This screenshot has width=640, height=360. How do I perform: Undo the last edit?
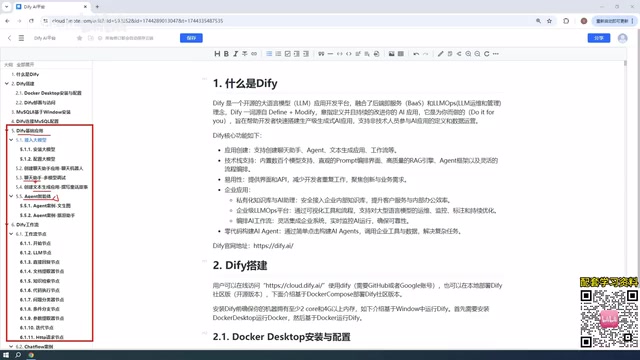coord(416,54)
